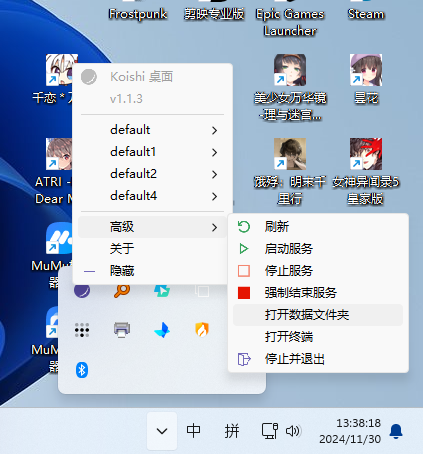This screenshot has height=454, width=423.
Task: Click the exit-door icon for 停止并退出
Action: 244,359
